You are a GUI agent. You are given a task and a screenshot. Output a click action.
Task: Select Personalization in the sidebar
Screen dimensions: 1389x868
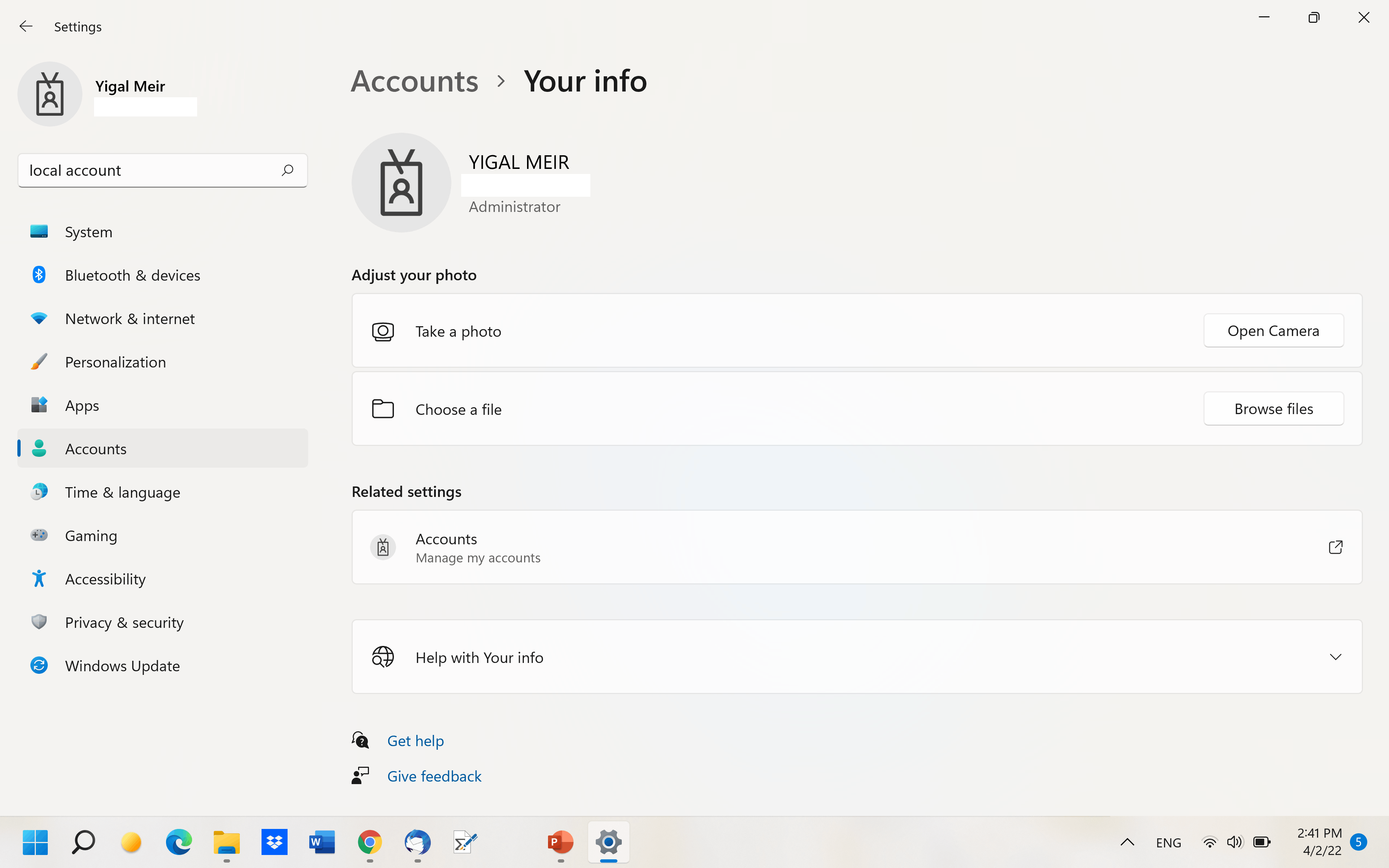pos(162,362)
